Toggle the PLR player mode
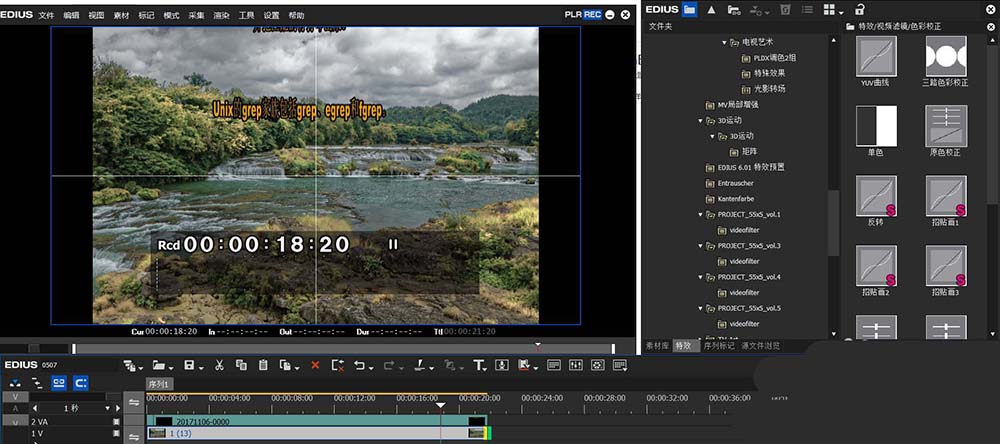The width and height of the screenshot is (1000, 444). click(573, 14)
